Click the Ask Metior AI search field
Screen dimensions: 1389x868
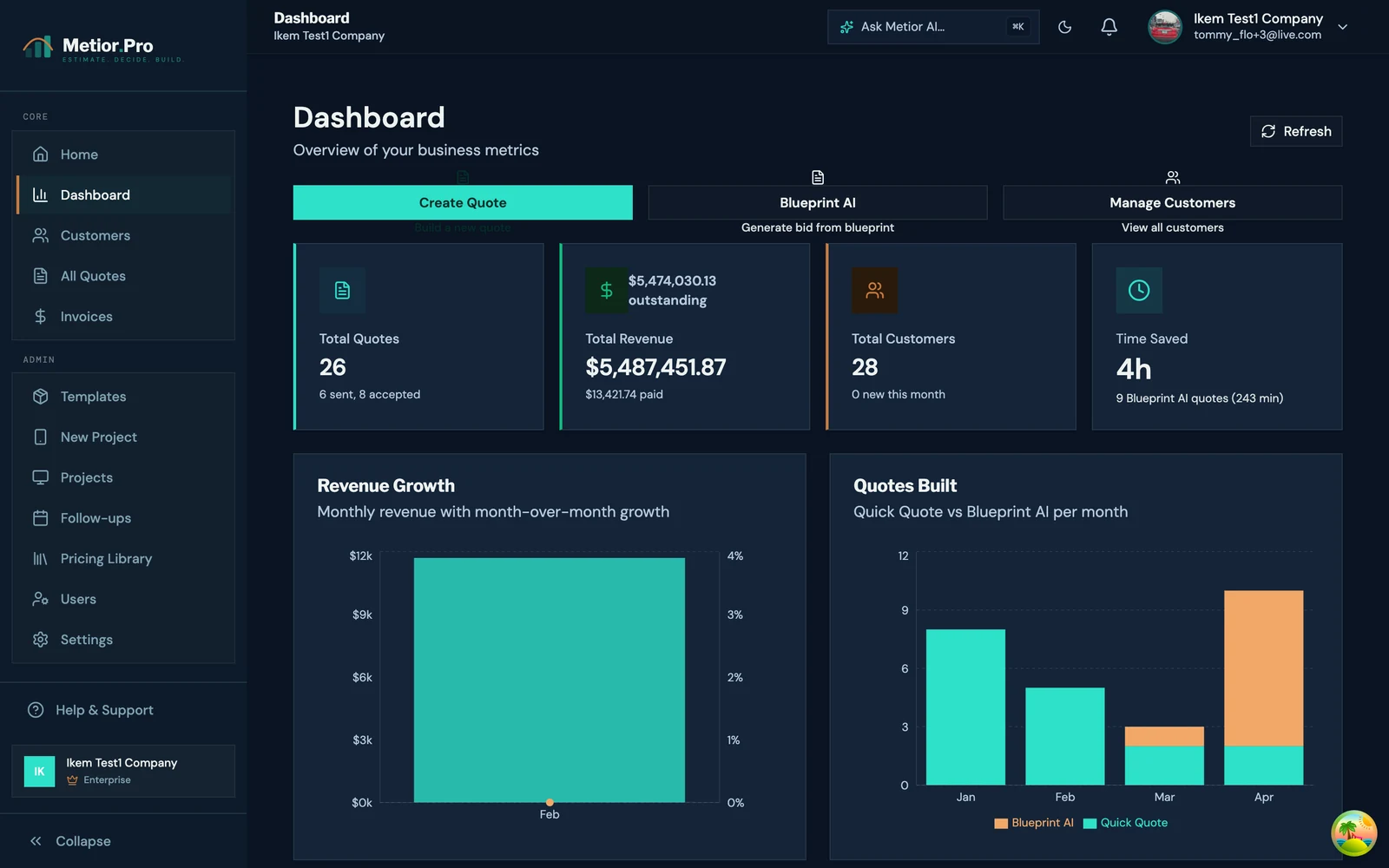pos(933,27)
